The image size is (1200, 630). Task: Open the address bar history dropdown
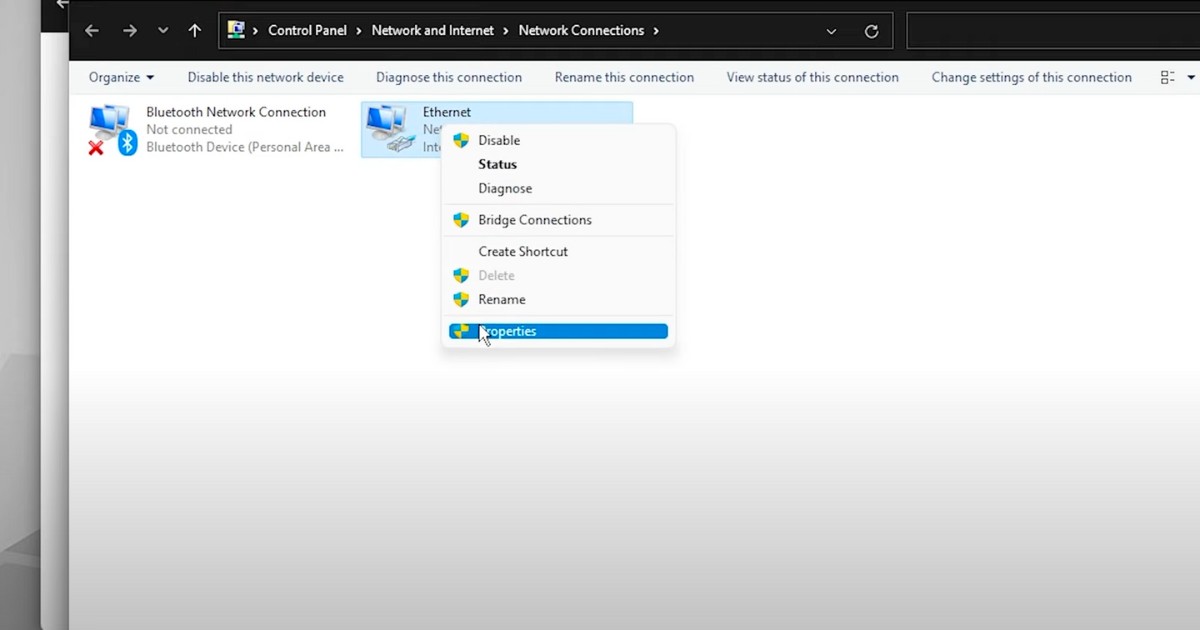point(831,31)
